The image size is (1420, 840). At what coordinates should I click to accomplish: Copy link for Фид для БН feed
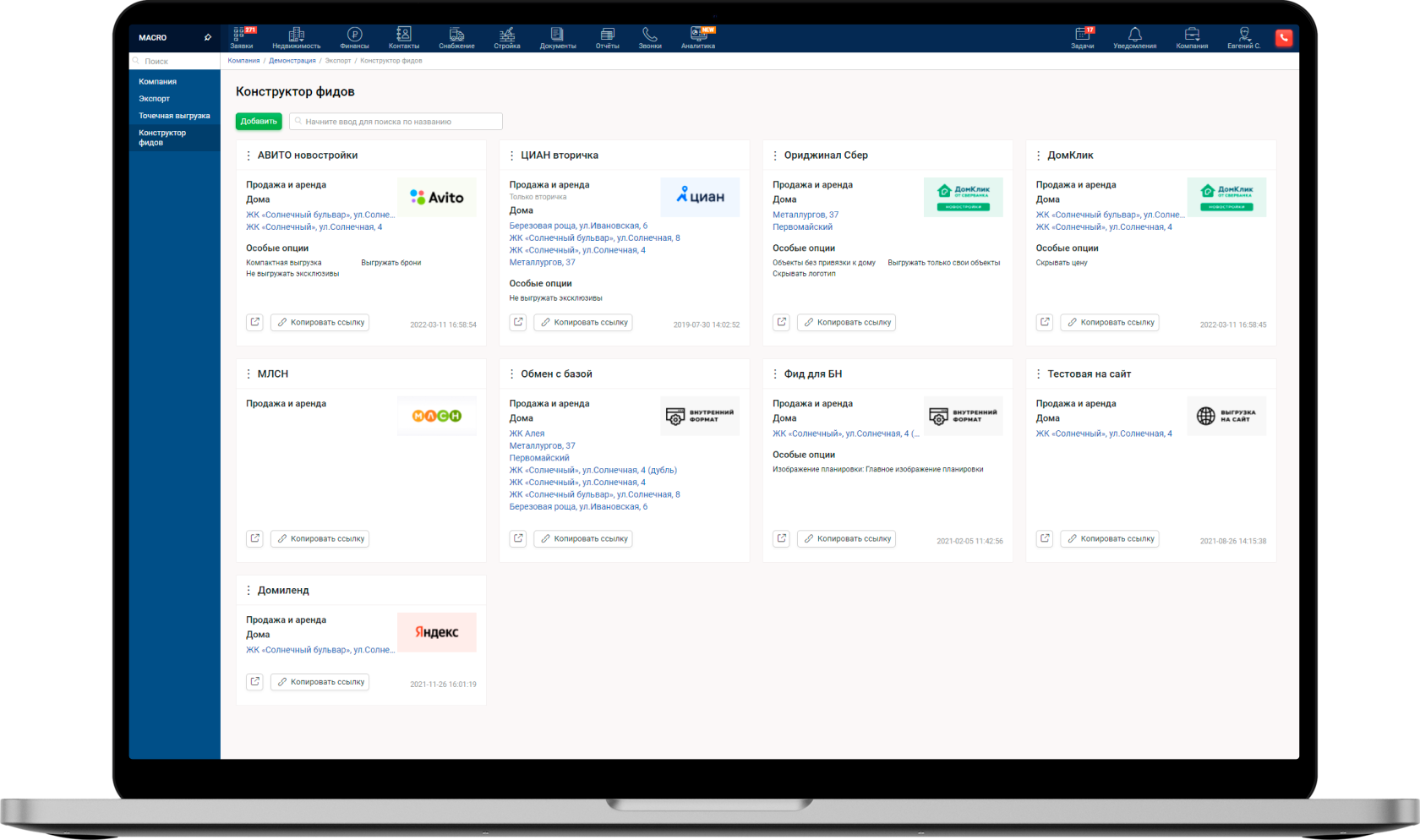[847, 538]
